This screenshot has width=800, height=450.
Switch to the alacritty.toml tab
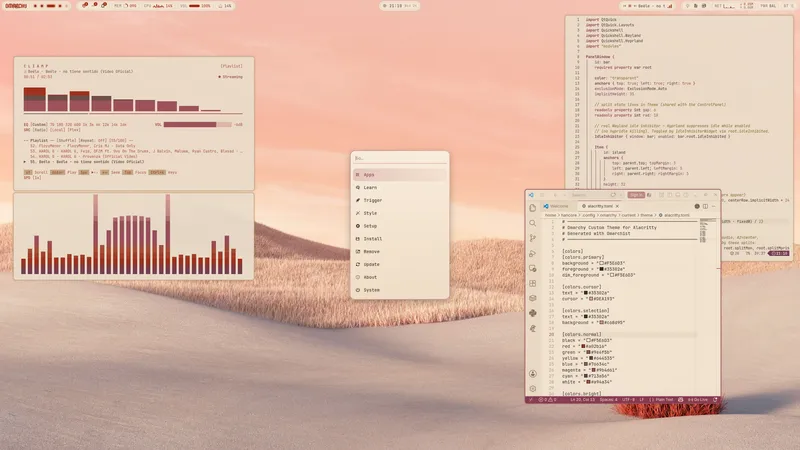(x=600, y=206)
